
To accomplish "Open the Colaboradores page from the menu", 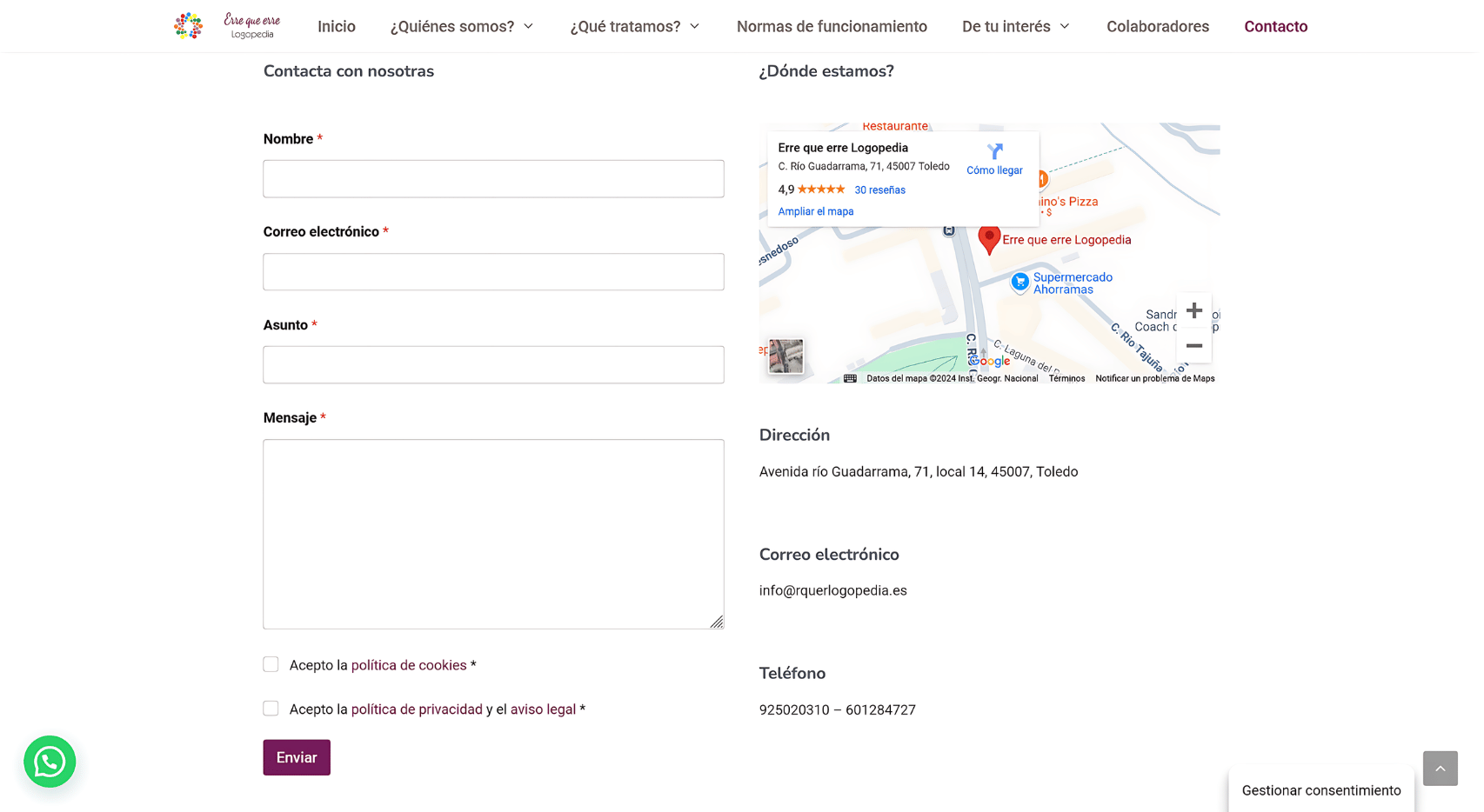I will 1158,26.
